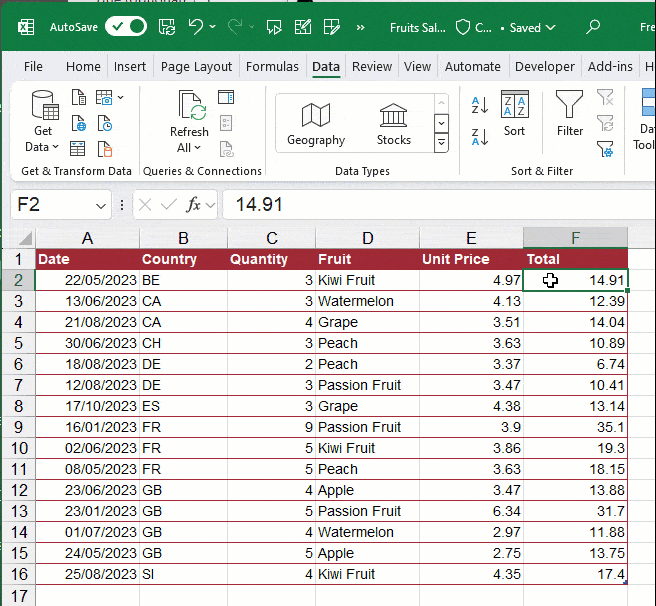656x606 pixels.
Task: Select the Geography data type
Action: 316,124
